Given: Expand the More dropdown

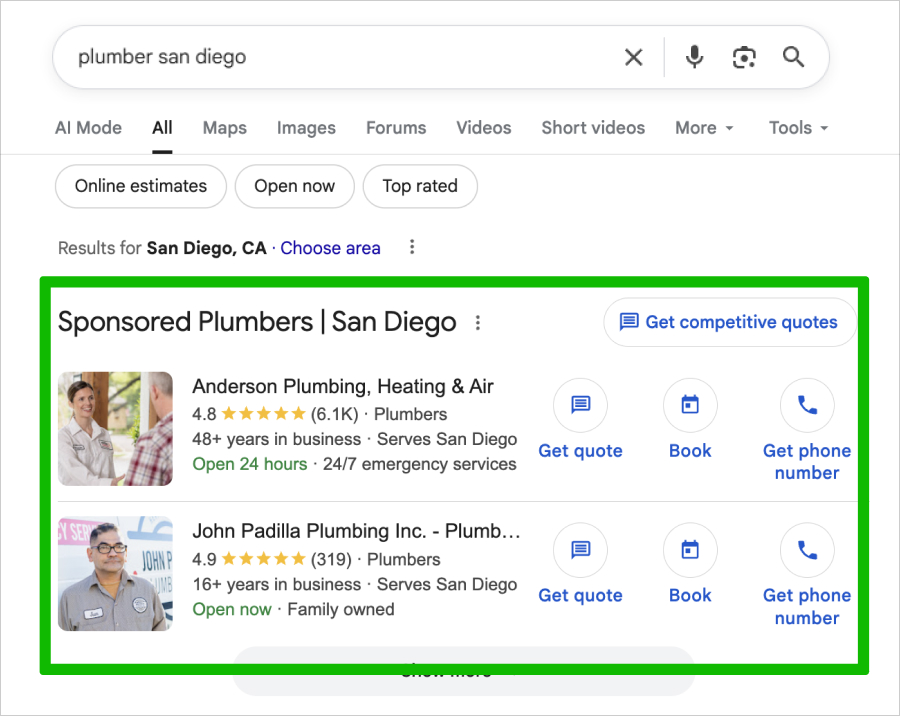Looking at the screenshot, I should pos(704,127).
